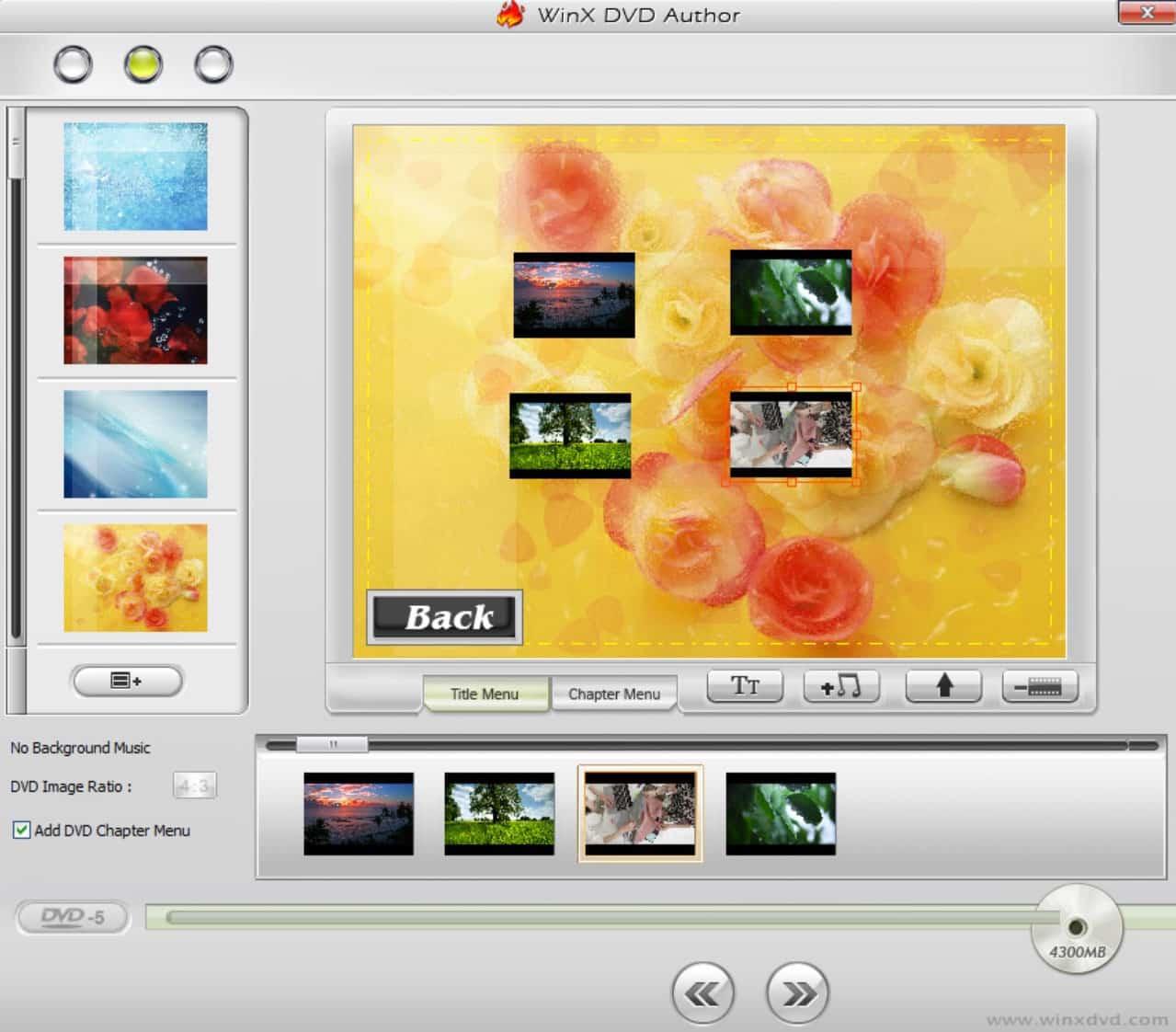This screenshot has width=1176, height=1032.
Task: Click the WinX DVD Author flame logo
Action: (511, 14)
